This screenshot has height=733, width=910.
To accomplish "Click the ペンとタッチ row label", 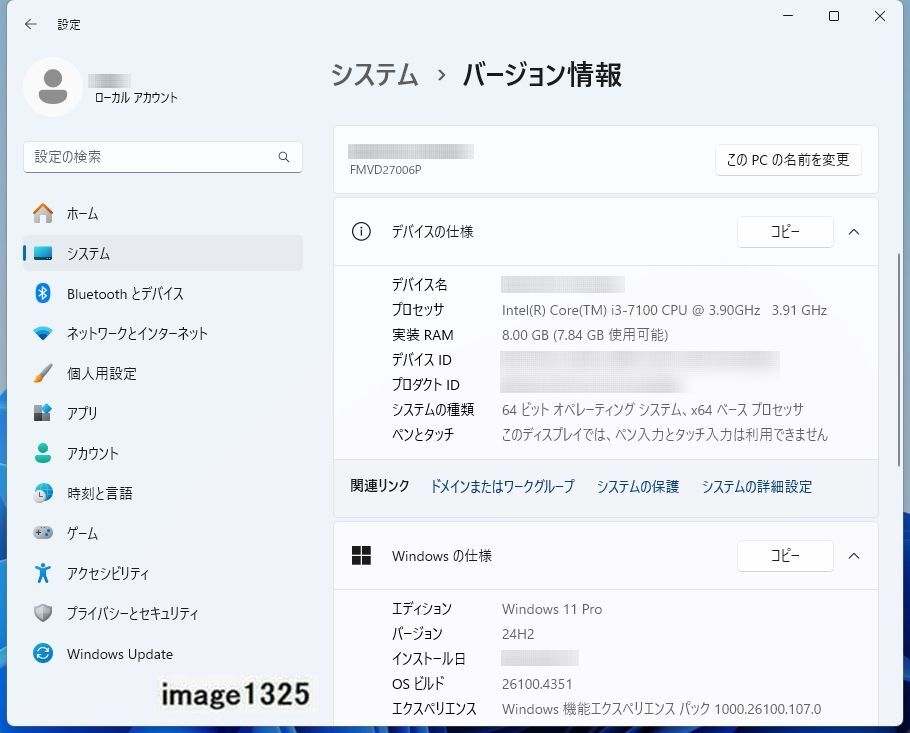I will 422,434.
